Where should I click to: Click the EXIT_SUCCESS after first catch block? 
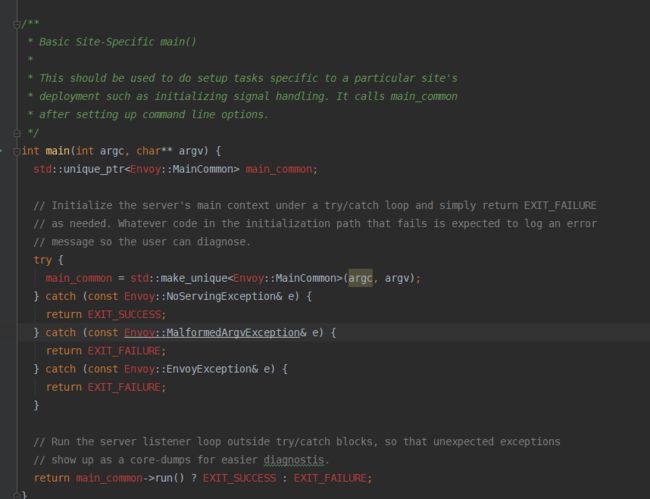pyautogui.click(x=124, y=315)
